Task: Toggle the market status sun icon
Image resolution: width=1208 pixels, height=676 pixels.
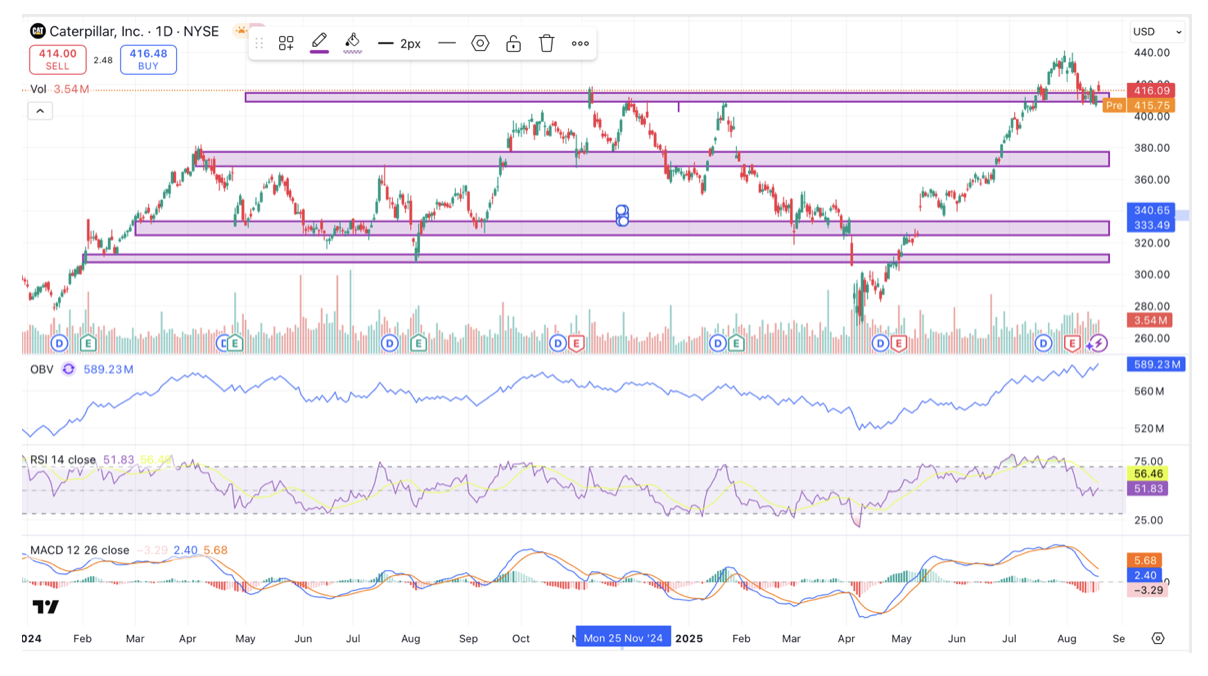Action: click(240, 32)
